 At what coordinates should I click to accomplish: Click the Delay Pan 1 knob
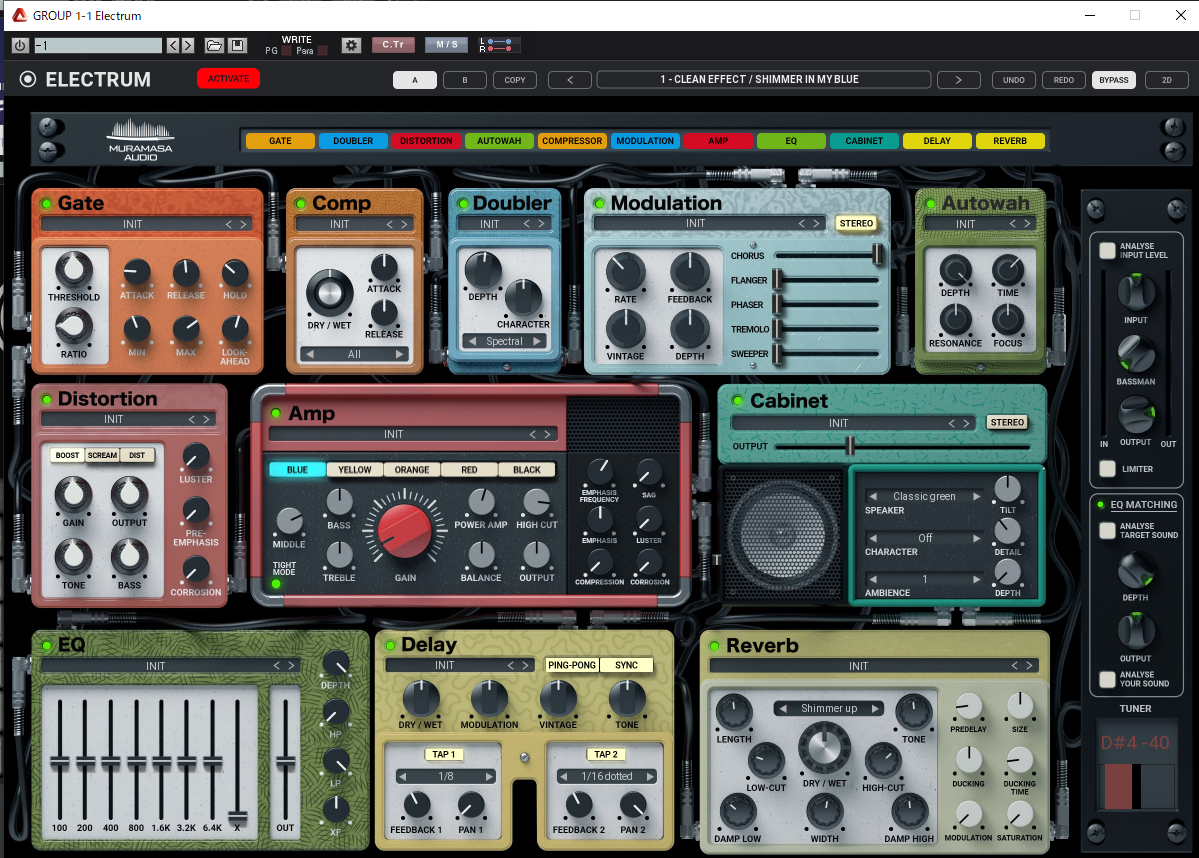pos(470,806)
